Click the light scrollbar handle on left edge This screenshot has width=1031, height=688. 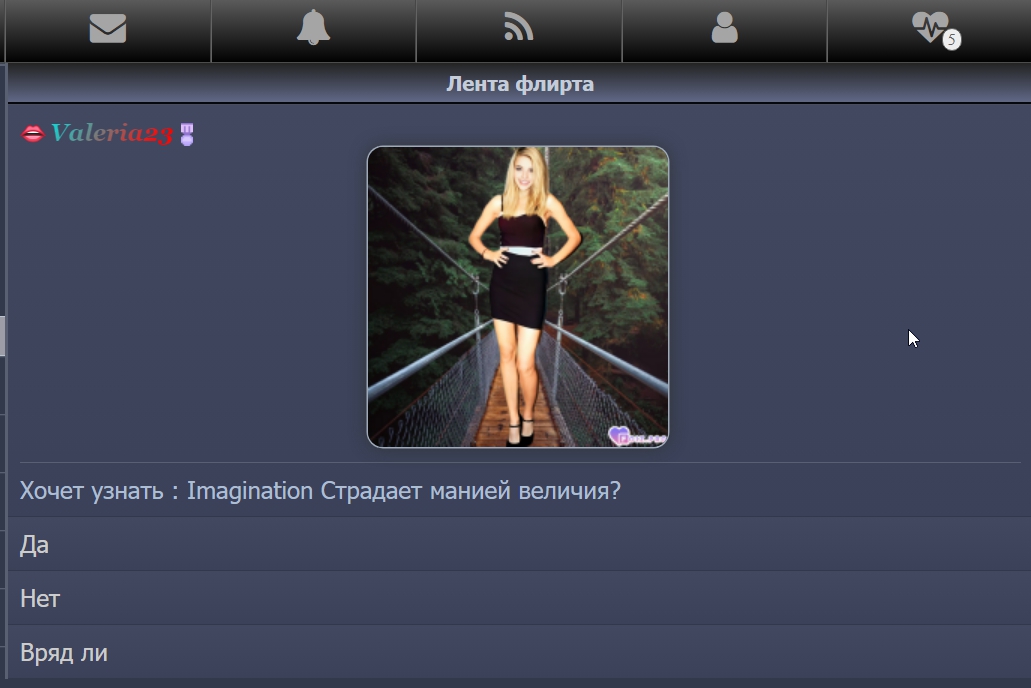click(x=3, y=336)
